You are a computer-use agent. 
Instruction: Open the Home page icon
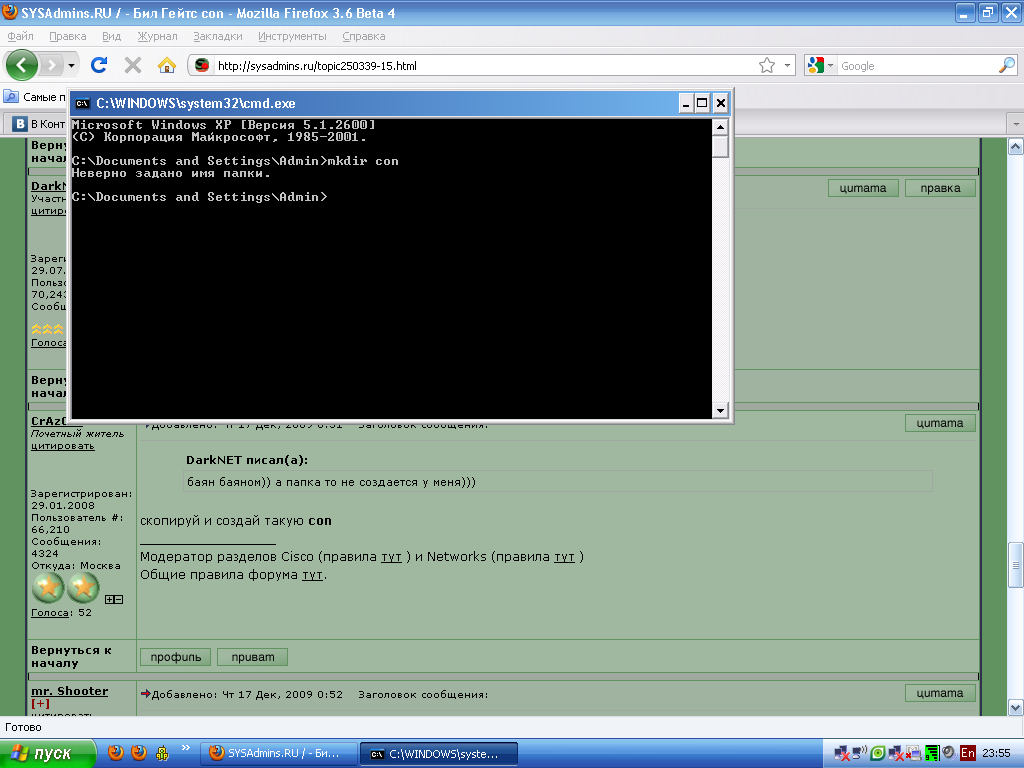pos(167,65)
